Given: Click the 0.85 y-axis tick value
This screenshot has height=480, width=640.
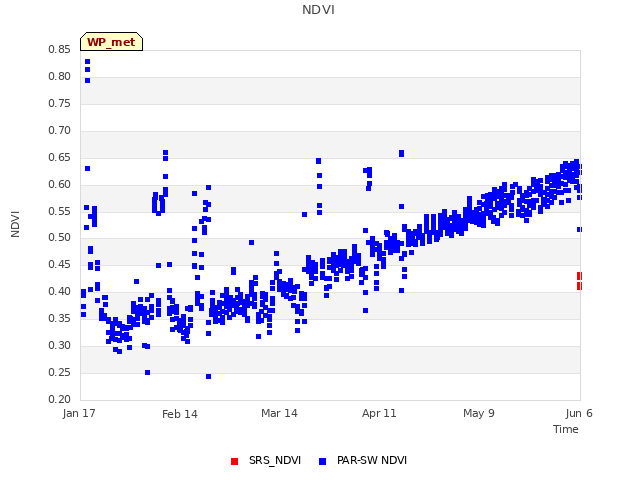Looking at the screenshot, I should [x=59, y=49].
